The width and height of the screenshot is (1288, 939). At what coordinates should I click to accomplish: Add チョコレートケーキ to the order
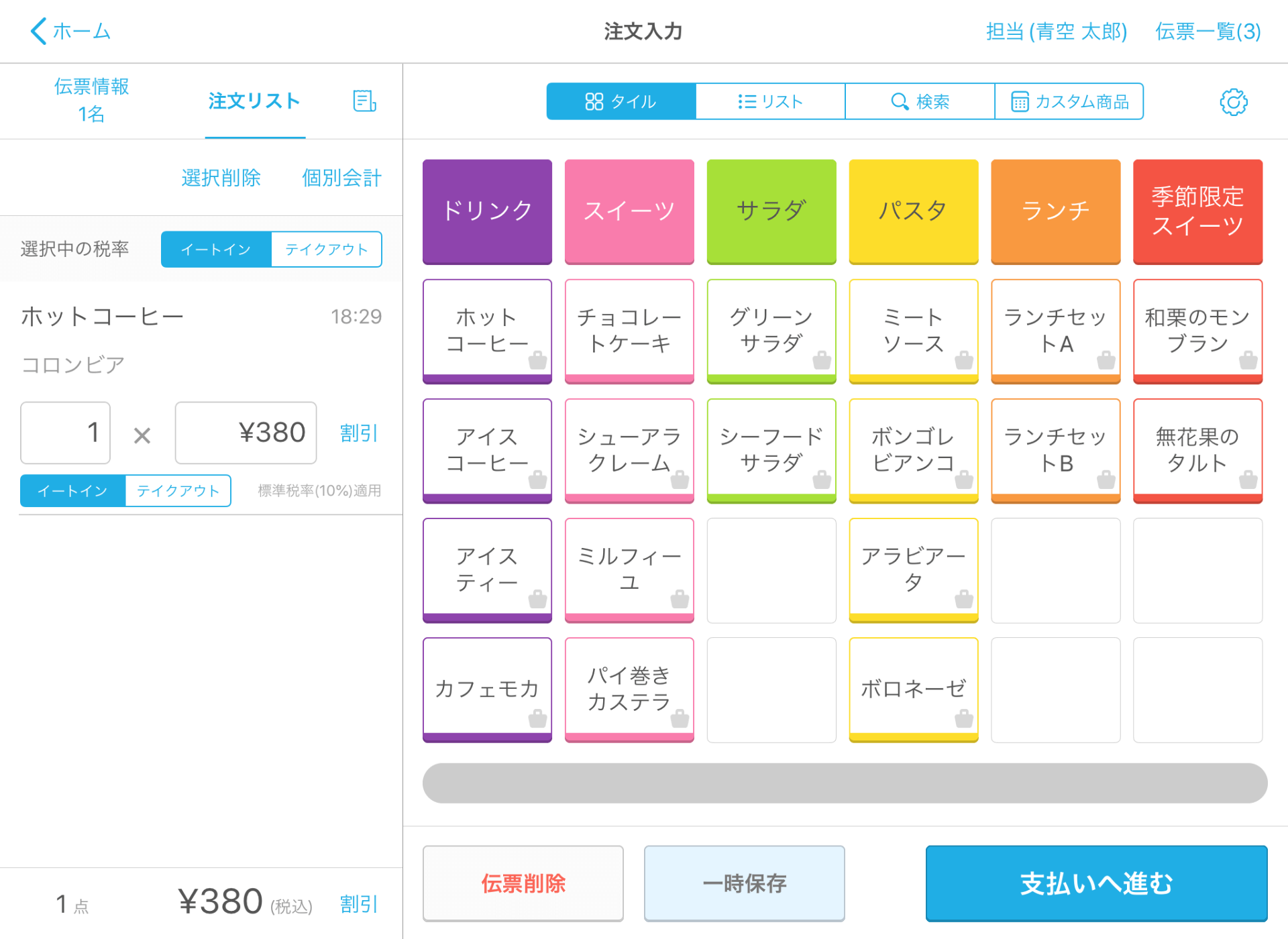click(629, 331)
